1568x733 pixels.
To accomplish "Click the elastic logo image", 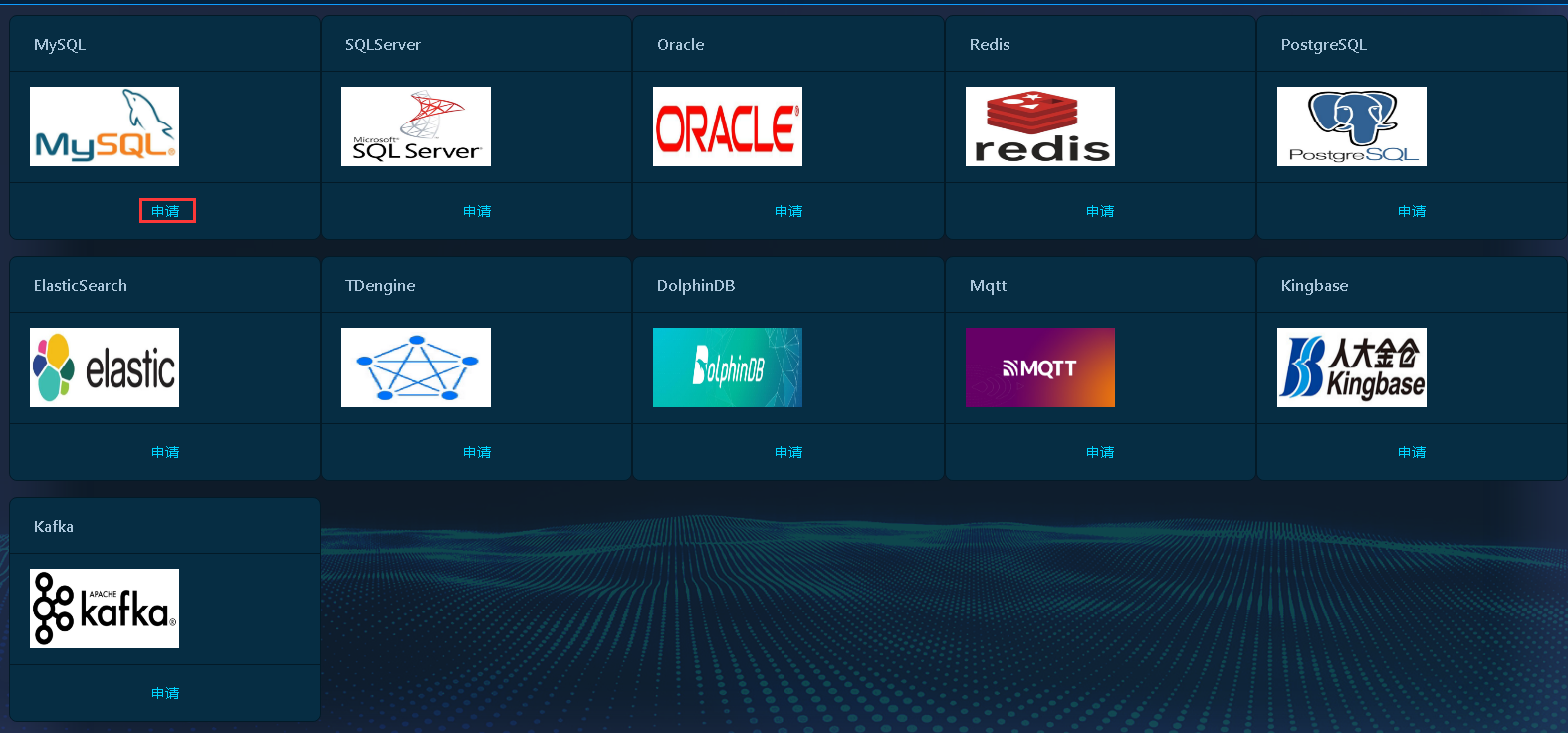I will 105,367.
